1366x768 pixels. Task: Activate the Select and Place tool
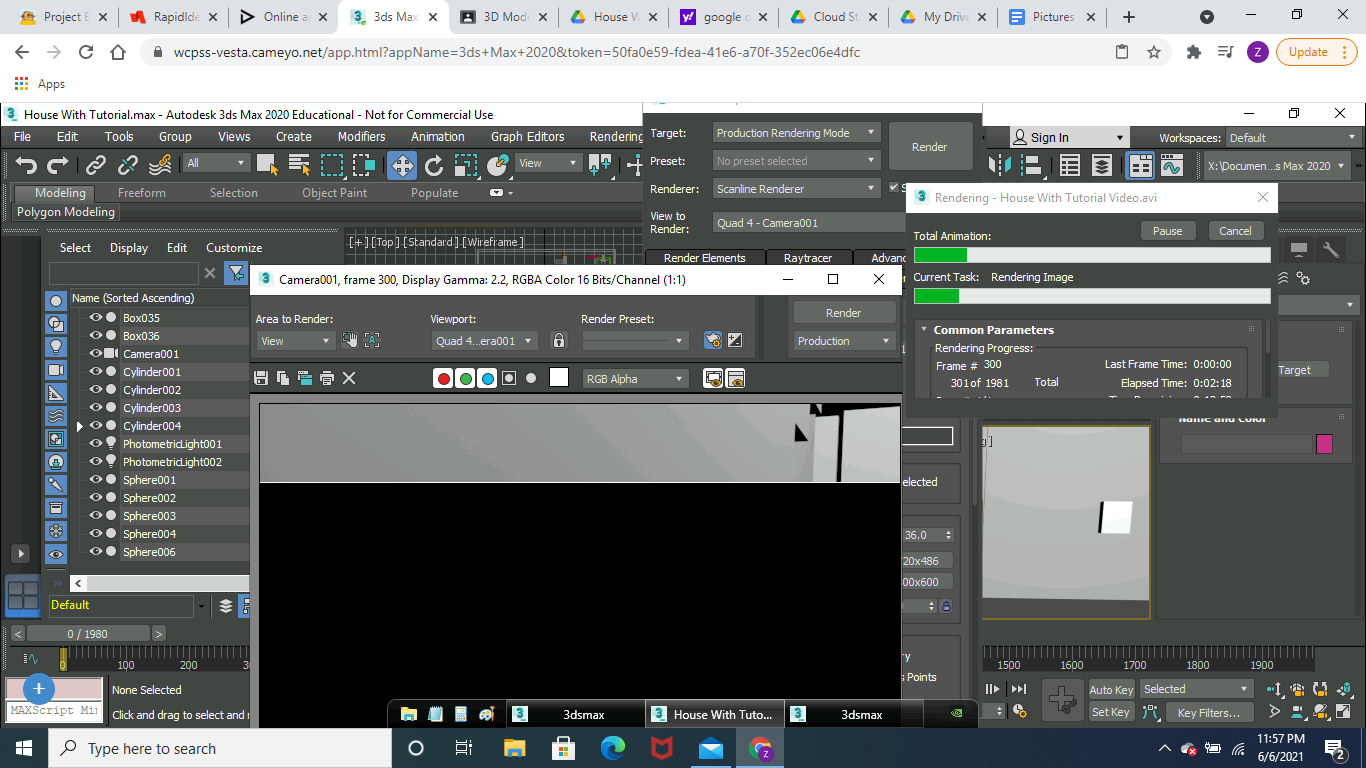498,165
